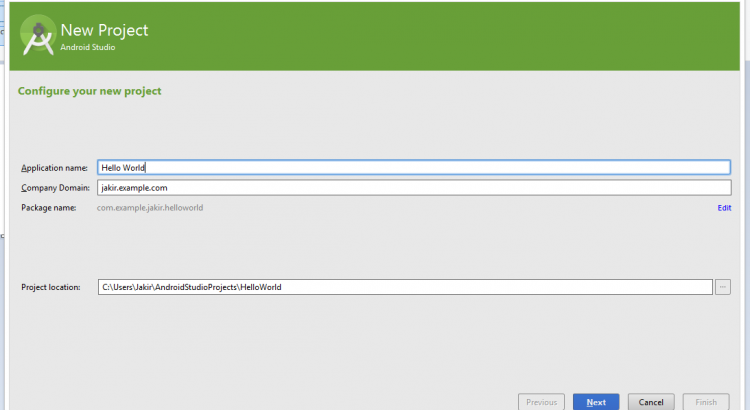Open package name editing via Edit link
750x410 pixels.
click(724, 208)
